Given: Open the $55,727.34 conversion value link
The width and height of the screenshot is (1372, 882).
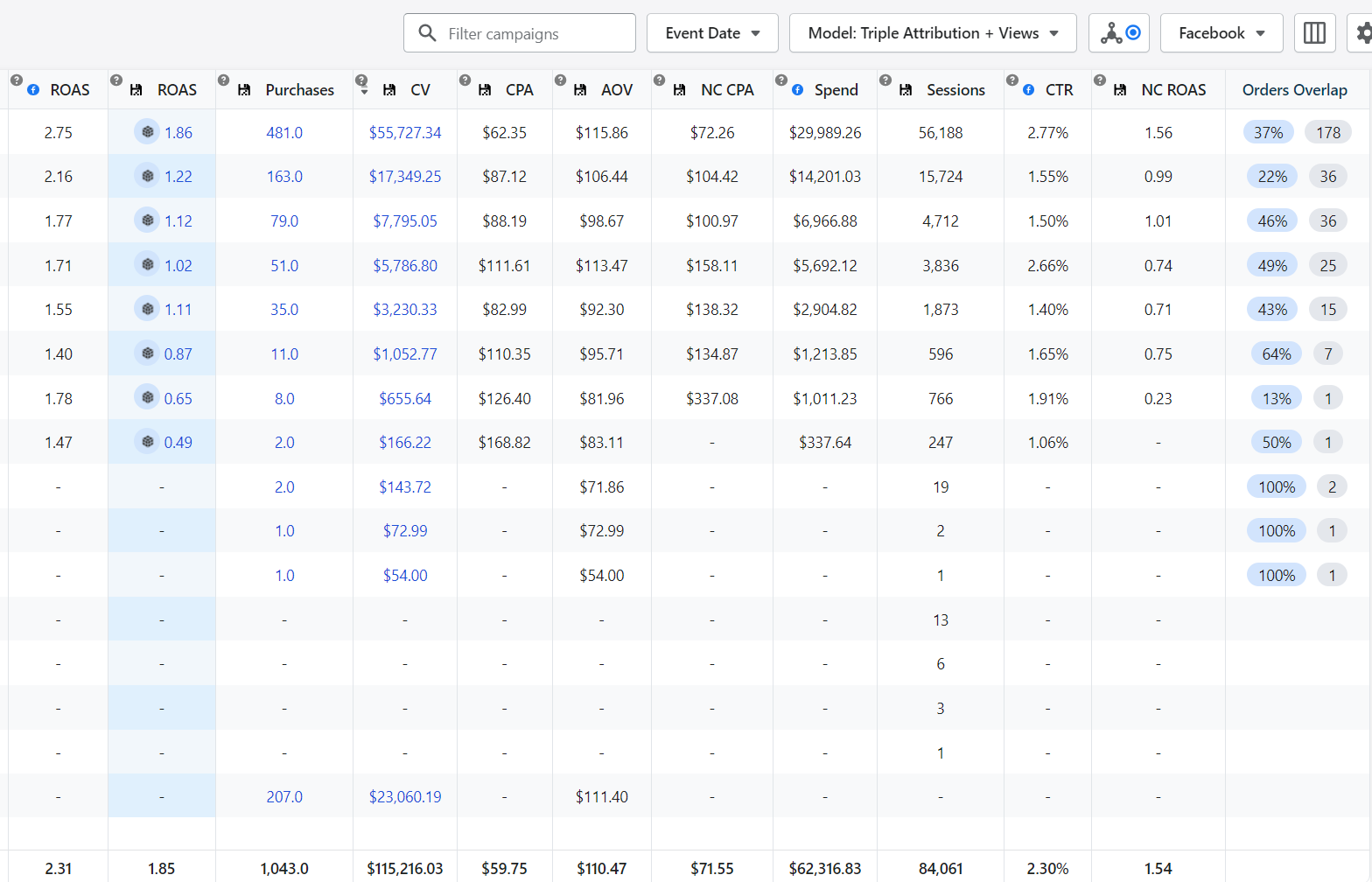Looking at the screenshot, I should (405, 133).
